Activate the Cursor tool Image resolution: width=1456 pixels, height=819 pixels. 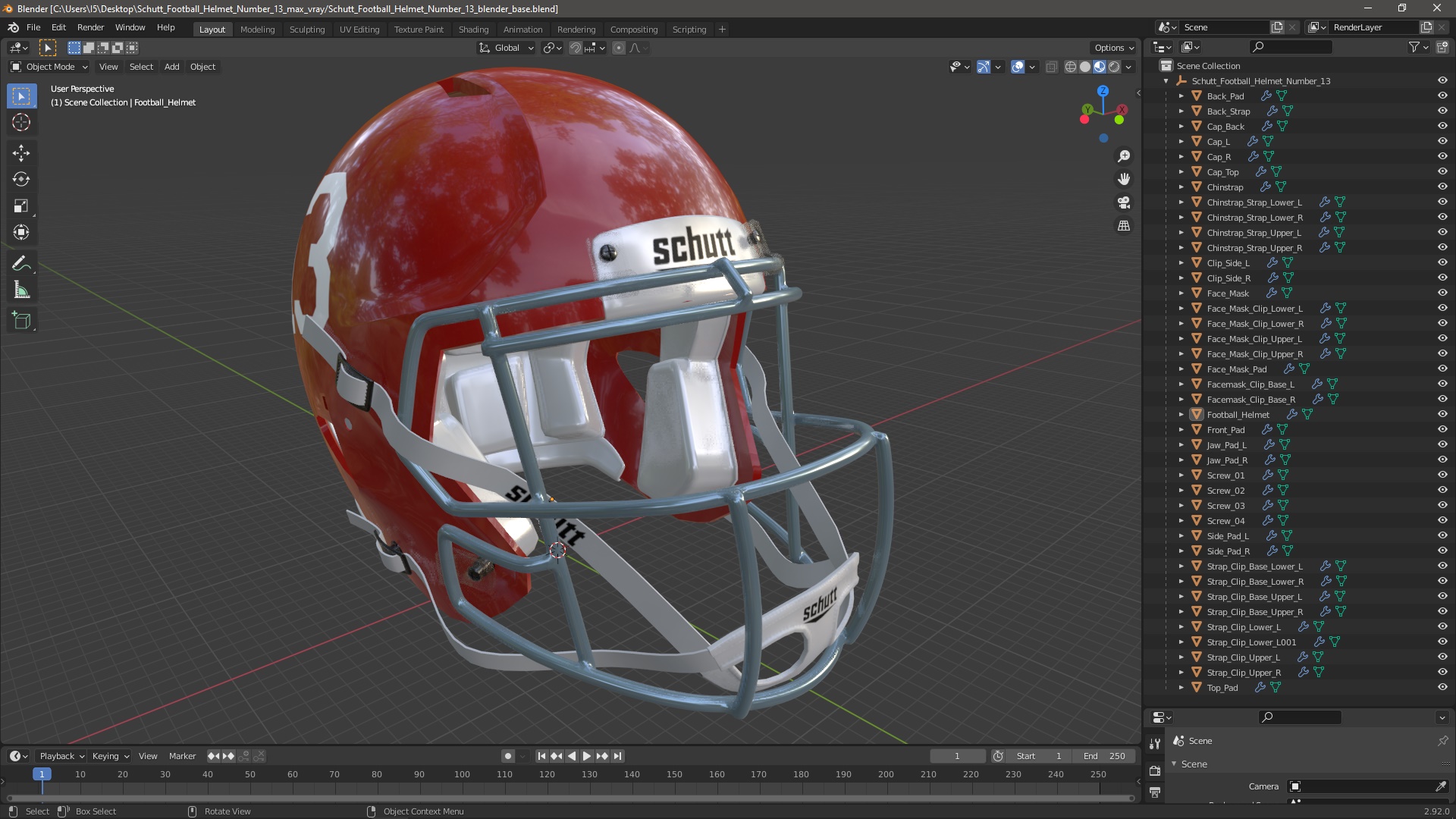click(21, 122)
